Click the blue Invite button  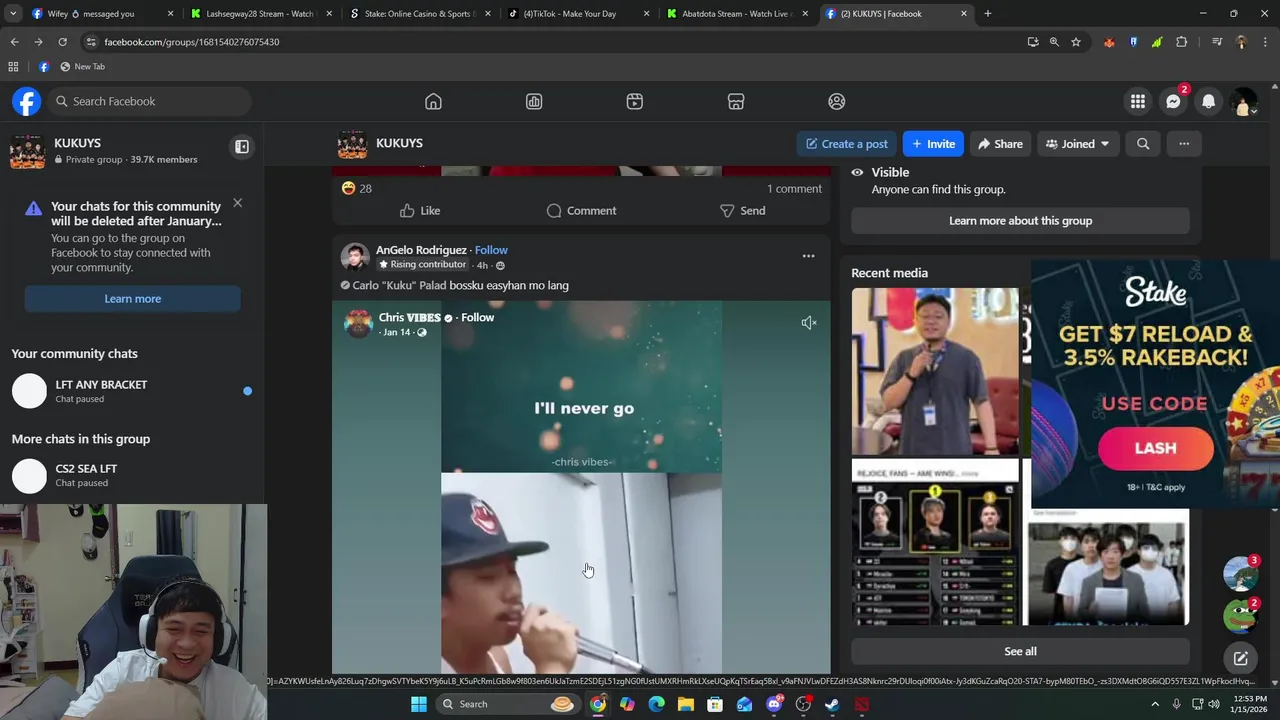click(x=933, y=144)
